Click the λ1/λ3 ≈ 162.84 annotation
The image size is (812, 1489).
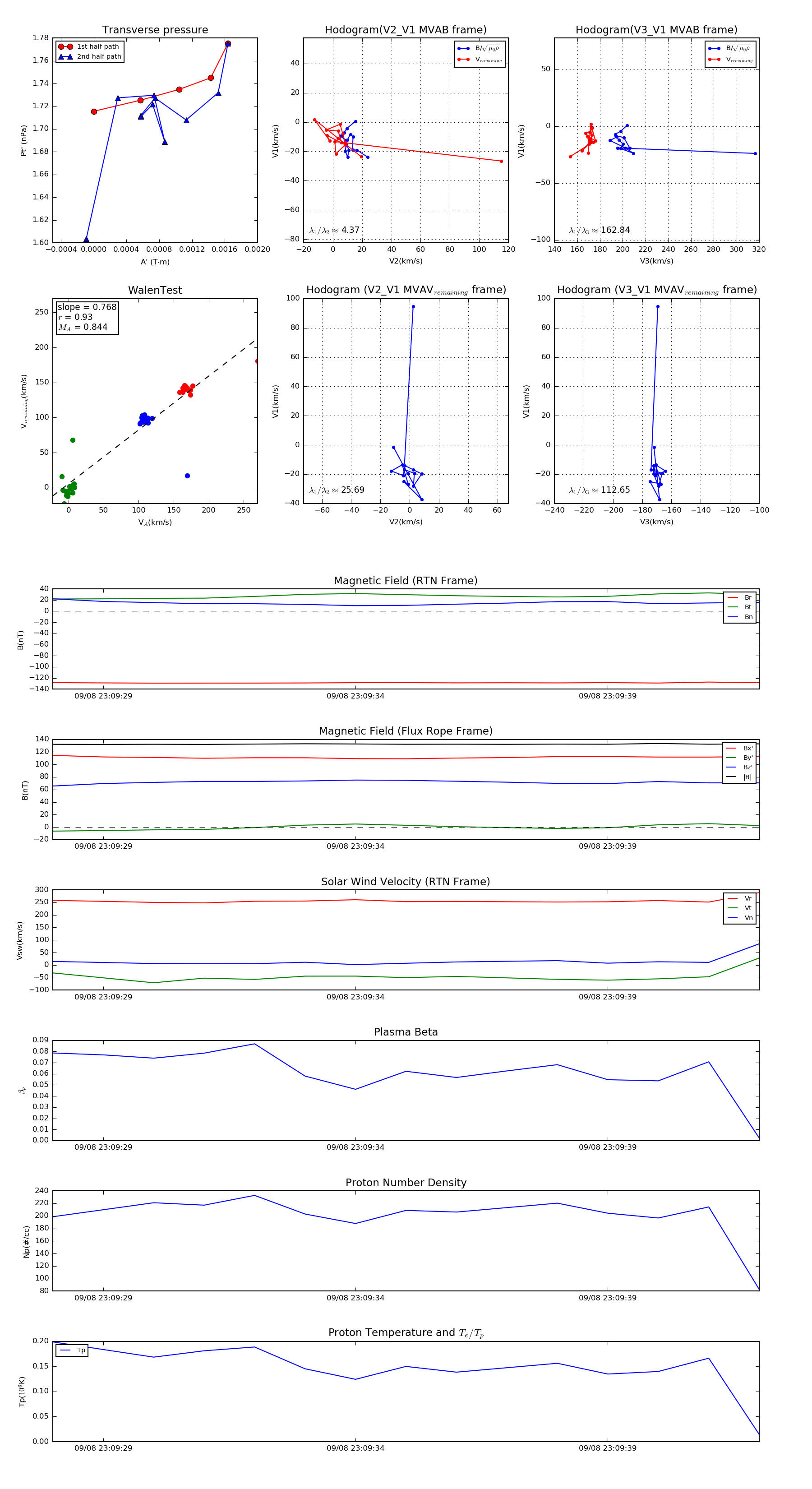600,230
